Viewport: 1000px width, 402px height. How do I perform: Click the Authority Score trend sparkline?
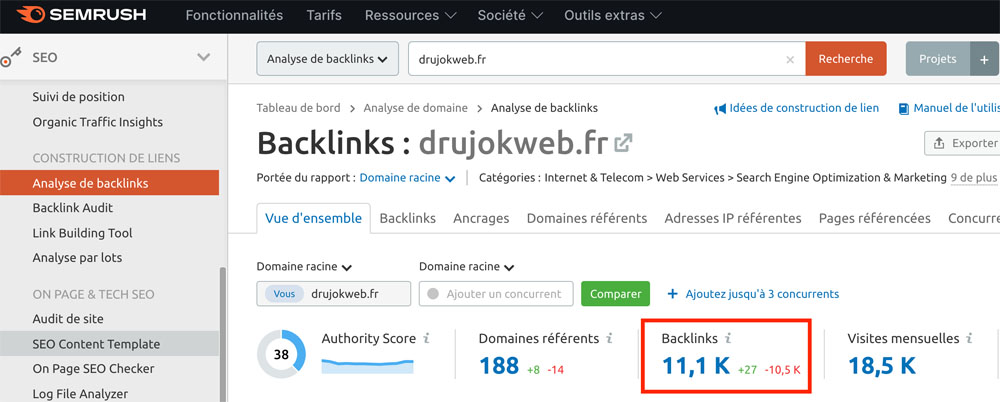pyautogui.click(x=367, y=366)
